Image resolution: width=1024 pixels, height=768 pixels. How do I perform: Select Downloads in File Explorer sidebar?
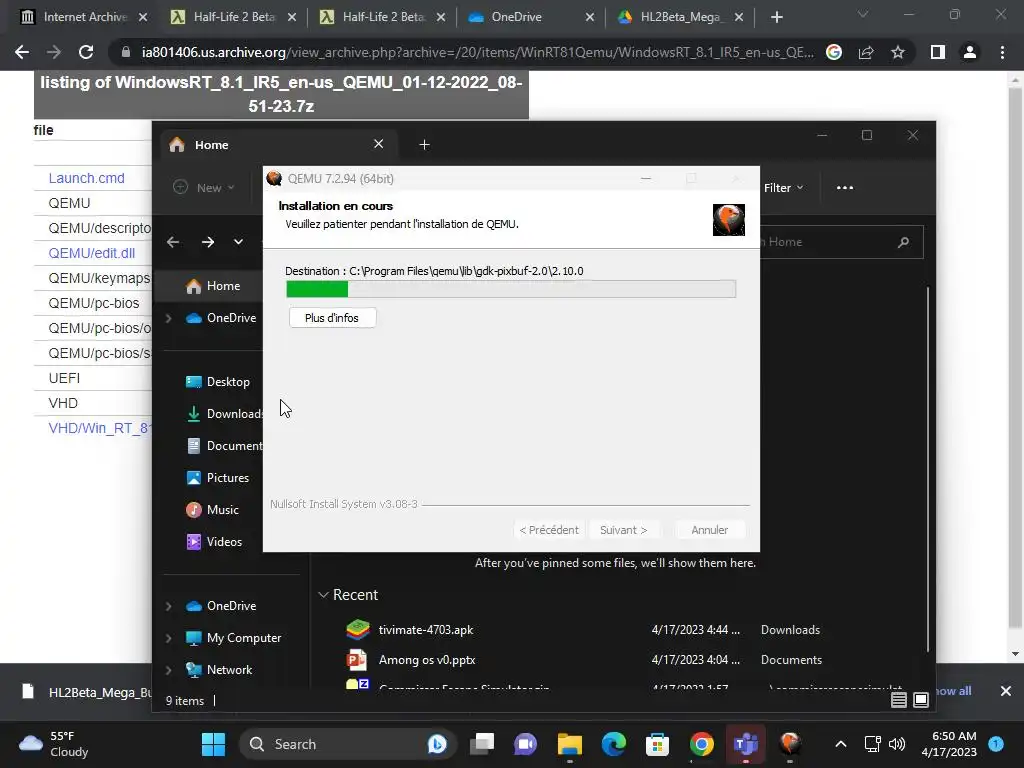pyautogui.click(x=224, y=414)
